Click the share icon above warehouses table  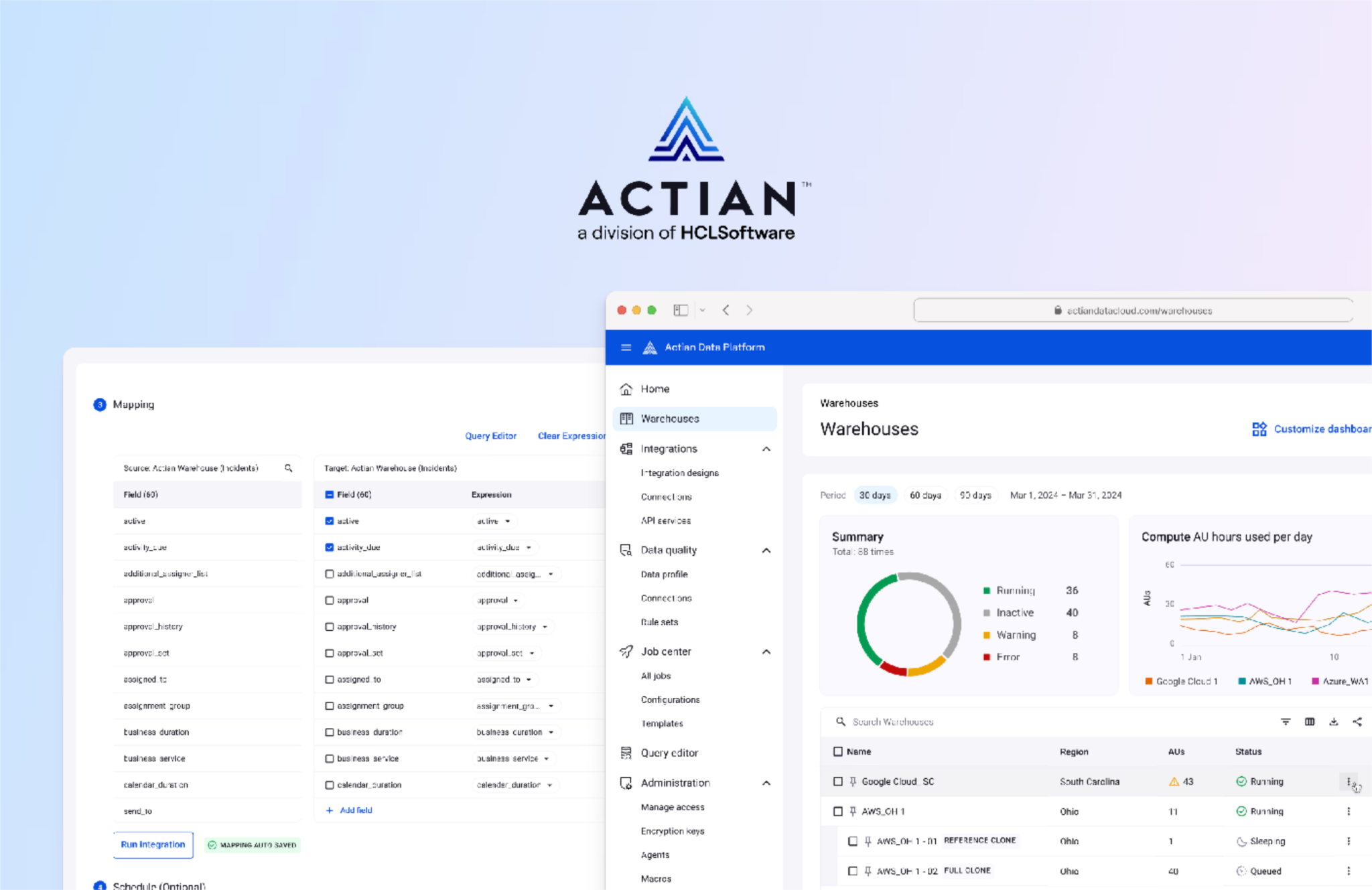click(x=1357, y=721)
